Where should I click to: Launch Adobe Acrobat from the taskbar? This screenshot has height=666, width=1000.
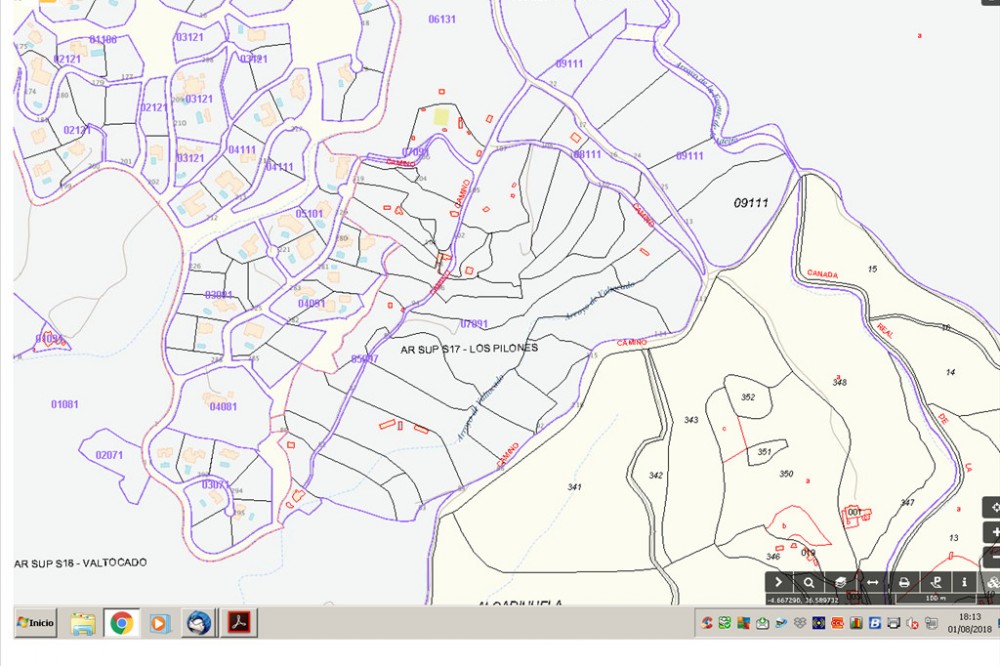[241, 623]
